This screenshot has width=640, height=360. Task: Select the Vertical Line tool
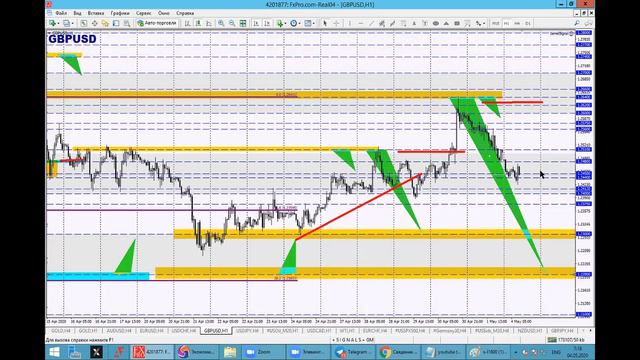coord(350,23)
